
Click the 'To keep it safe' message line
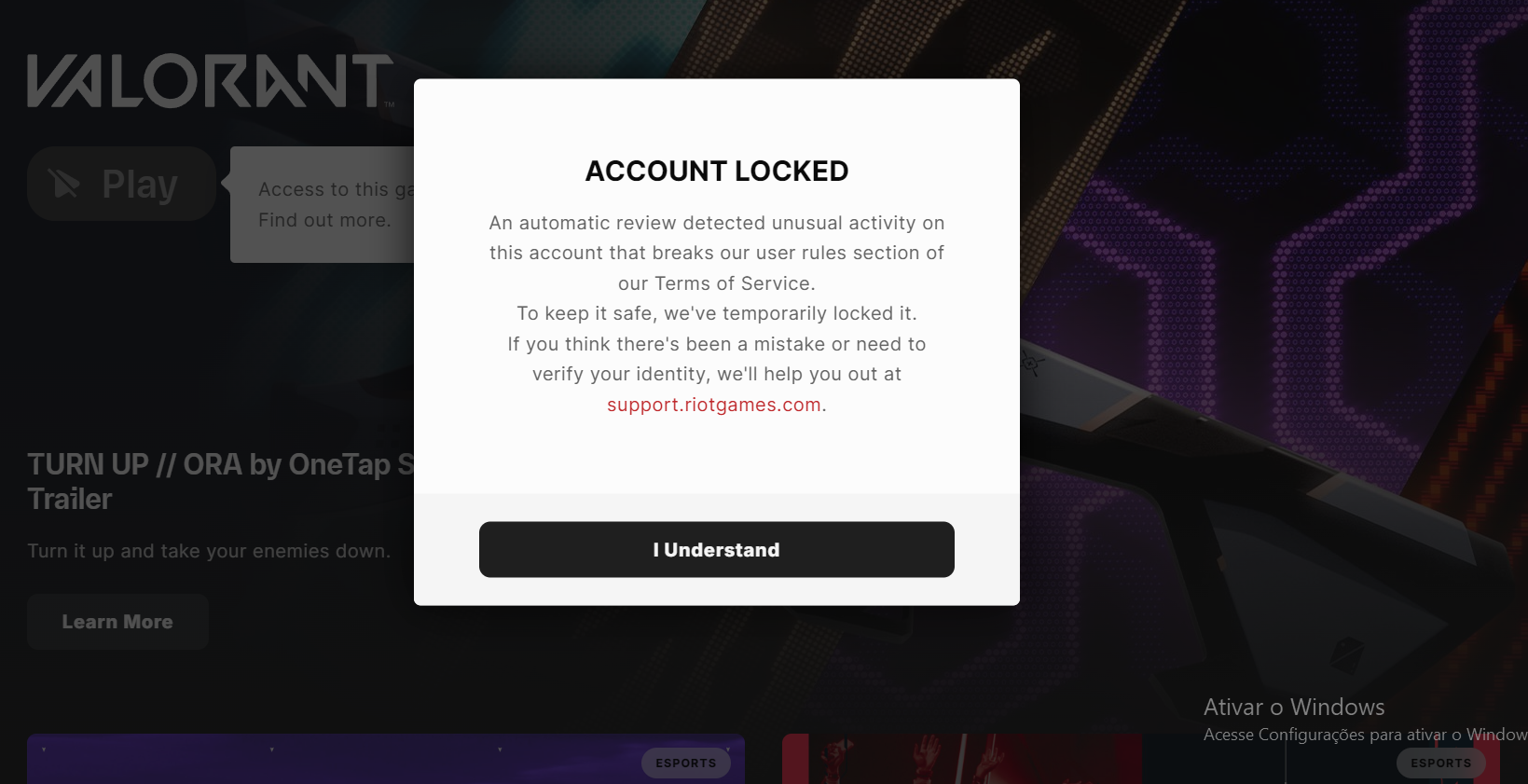click(716, 313)
